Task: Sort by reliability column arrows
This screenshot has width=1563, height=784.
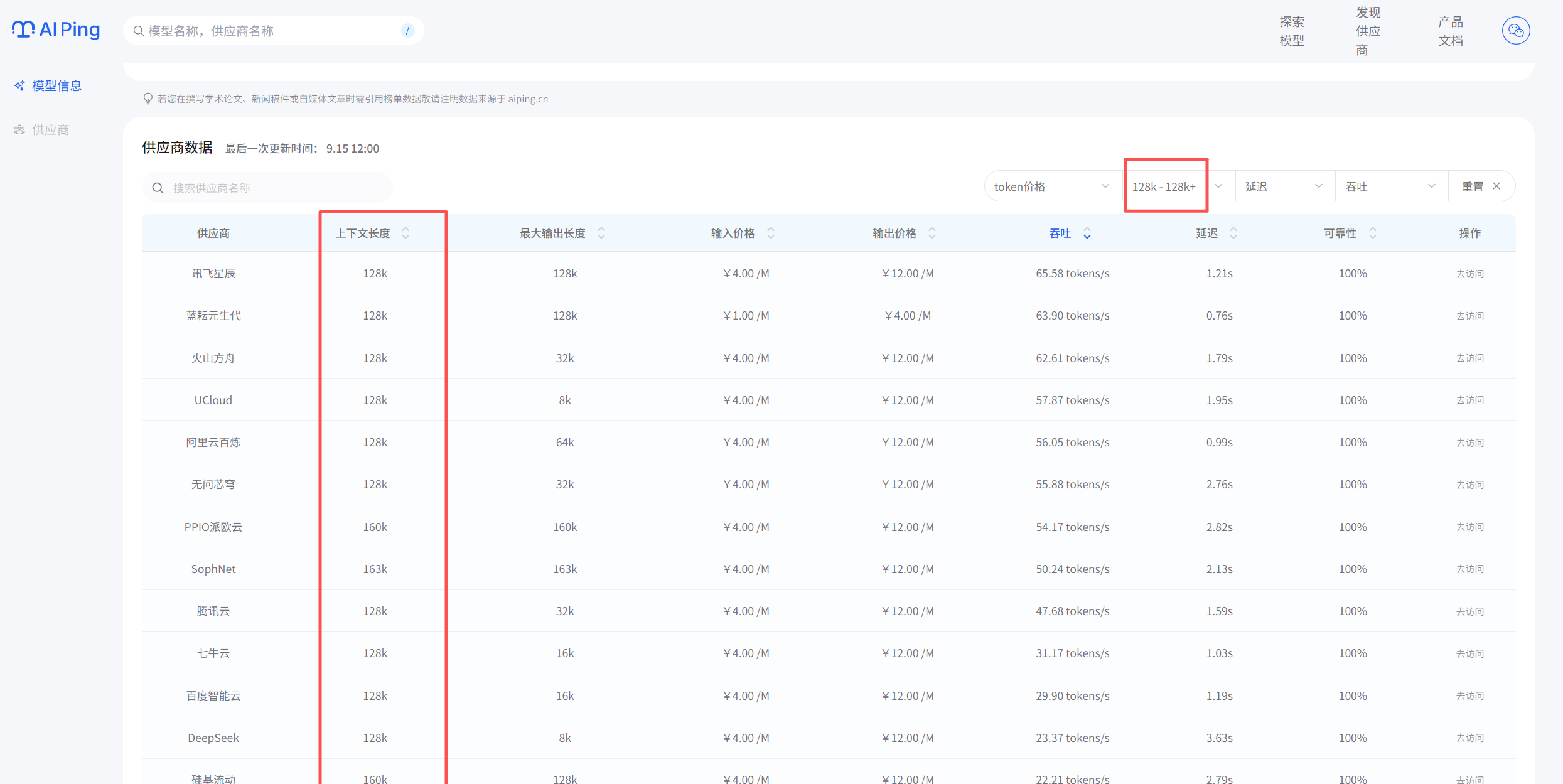Action: 1373,233
